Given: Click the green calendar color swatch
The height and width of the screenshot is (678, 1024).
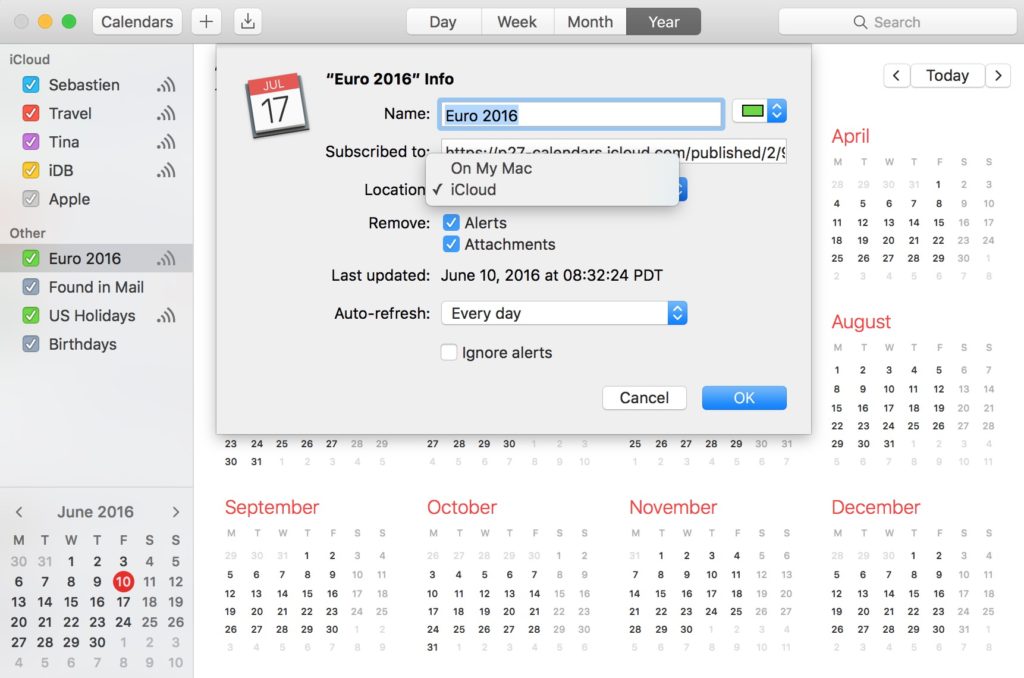Looking at the screenshot, I should 752,111.
